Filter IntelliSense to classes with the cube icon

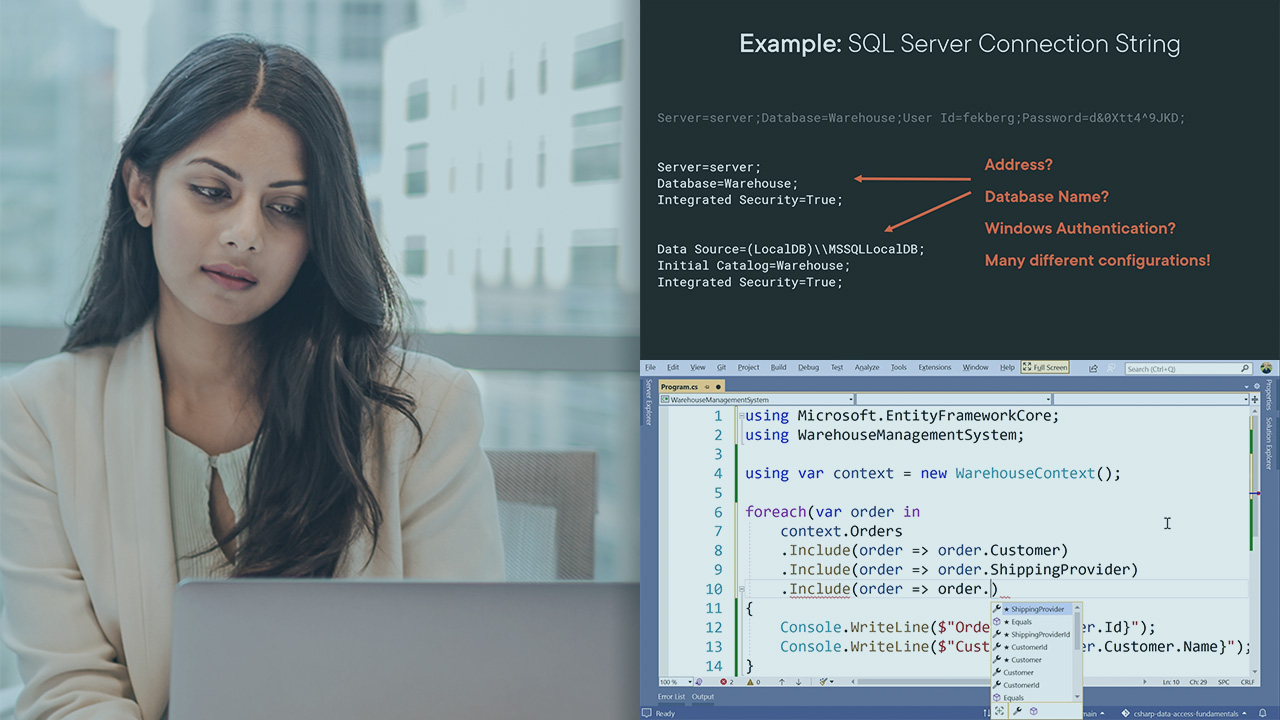coord(1033,710)
